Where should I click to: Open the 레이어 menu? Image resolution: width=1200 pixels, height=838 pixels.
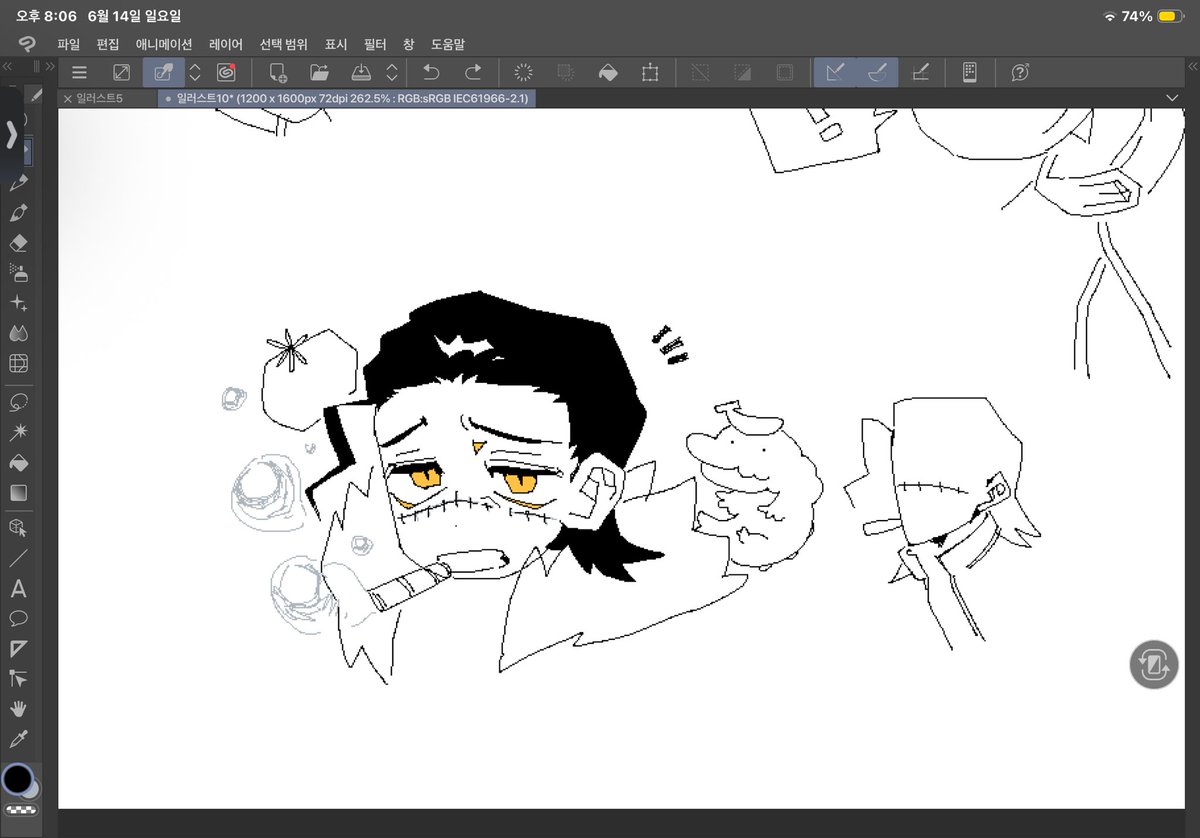coord(226,45)
